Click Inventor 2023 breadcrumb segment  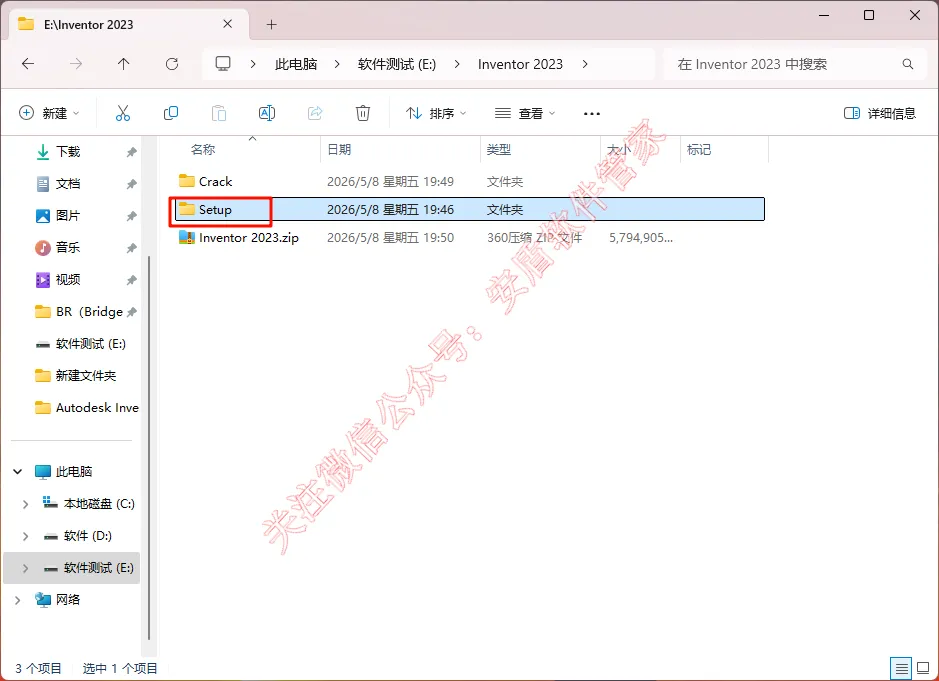point(520,64)
